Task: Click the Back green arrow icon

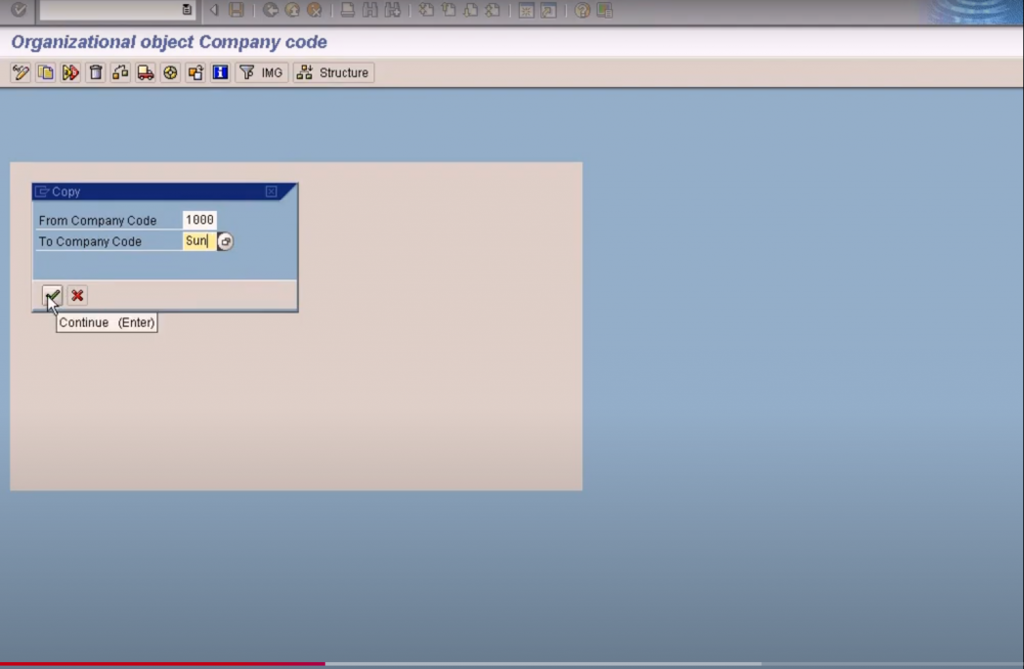Action: click(x=270, y=10)
